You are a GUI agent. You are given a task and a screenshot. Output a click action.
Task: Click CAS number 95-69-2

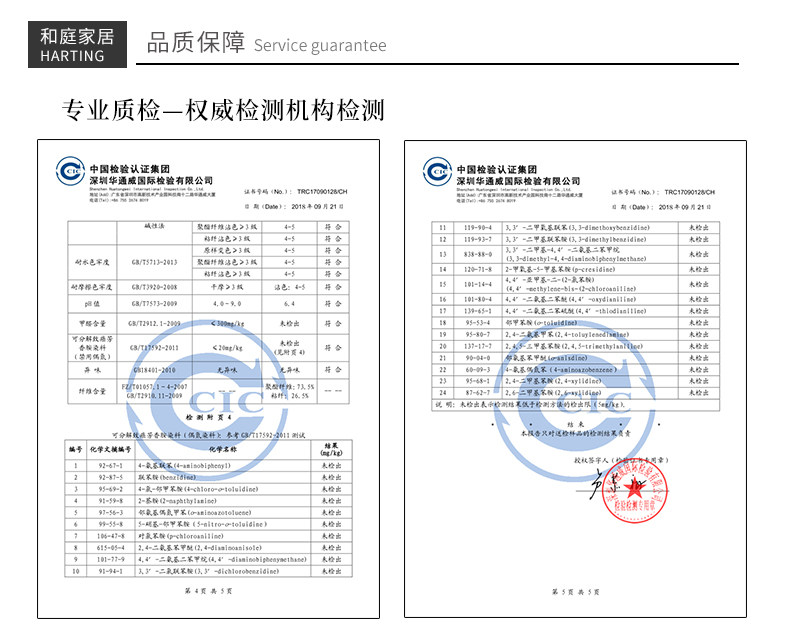pos(110,489)
